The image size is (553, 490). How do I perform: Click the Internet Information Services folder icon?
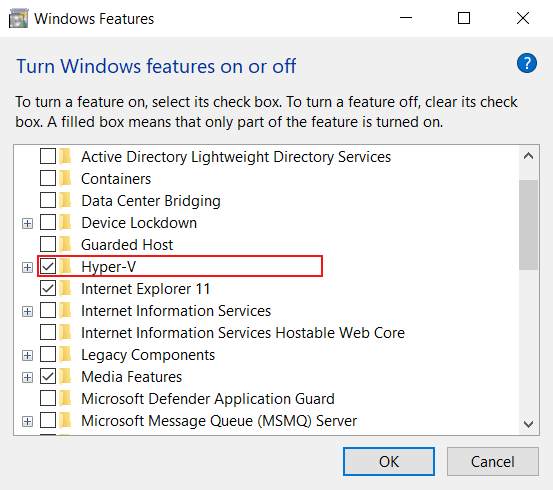tap(66, 310)
